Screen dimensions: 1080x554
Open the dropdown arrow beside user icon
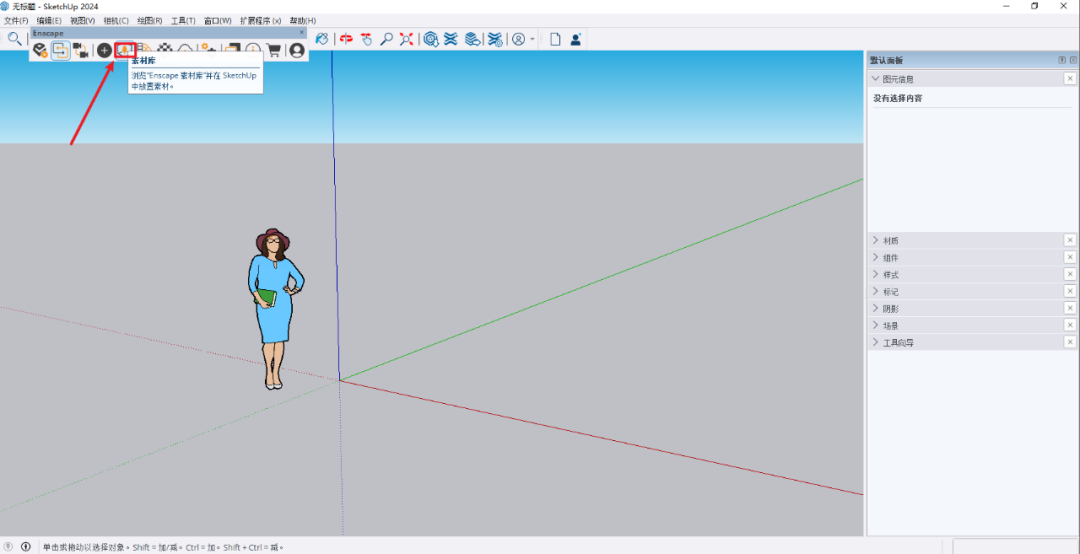click(x=533, y=39)
